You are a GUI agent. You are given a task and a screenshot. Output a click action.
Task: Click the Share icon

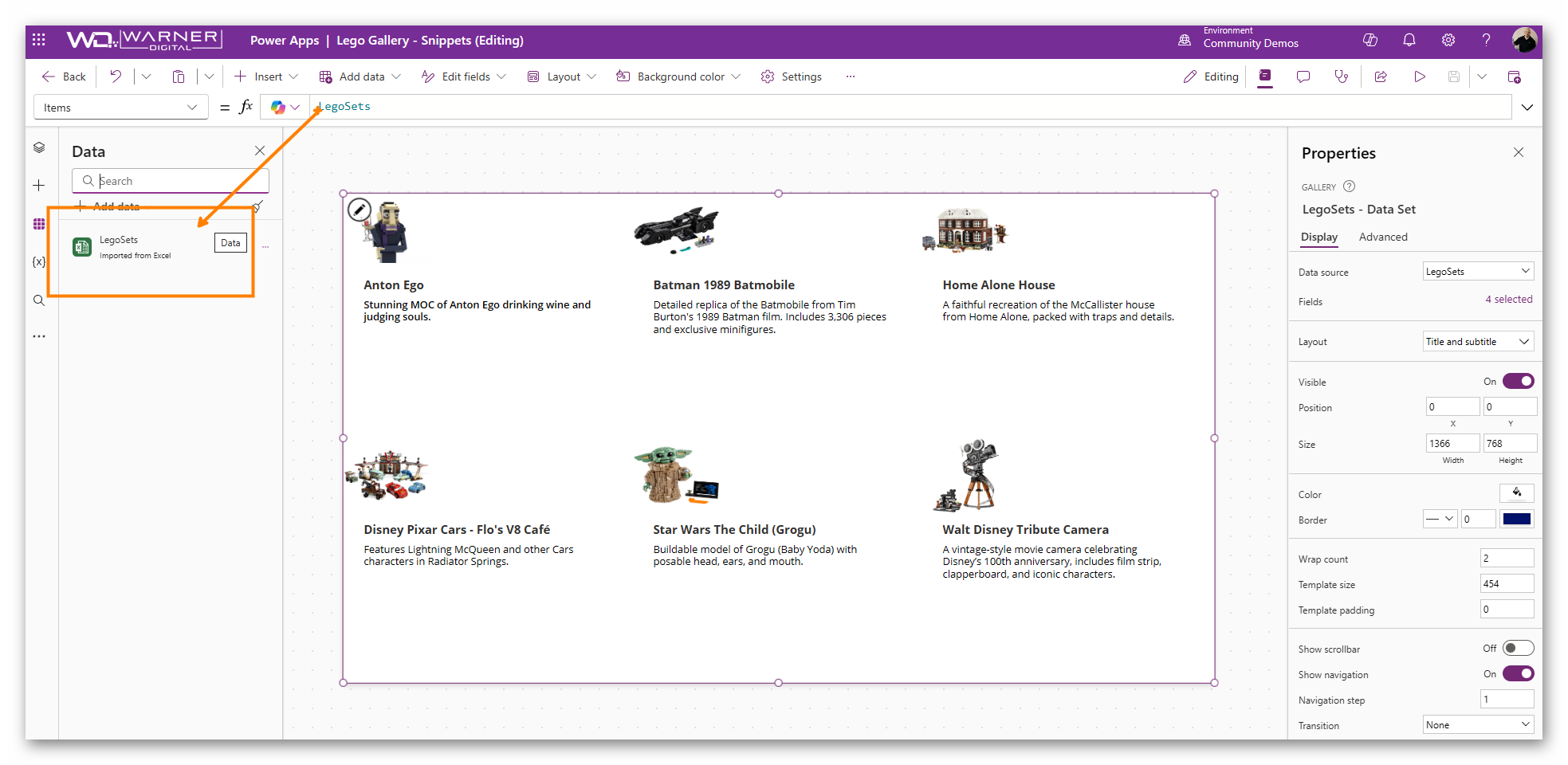1381,76
